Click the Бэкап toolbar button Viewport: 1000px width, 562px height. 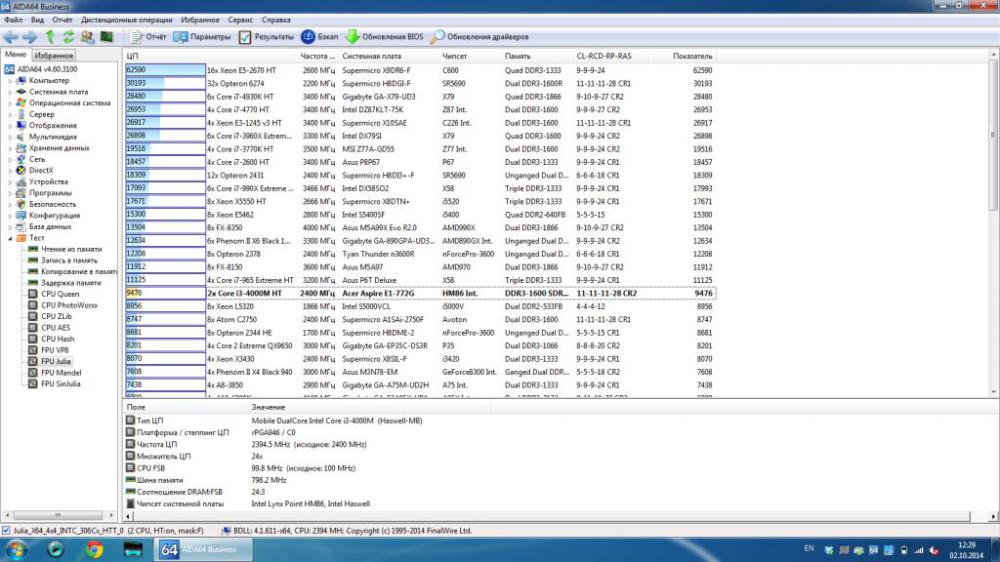pyautogui.click(x=320, y=37)
